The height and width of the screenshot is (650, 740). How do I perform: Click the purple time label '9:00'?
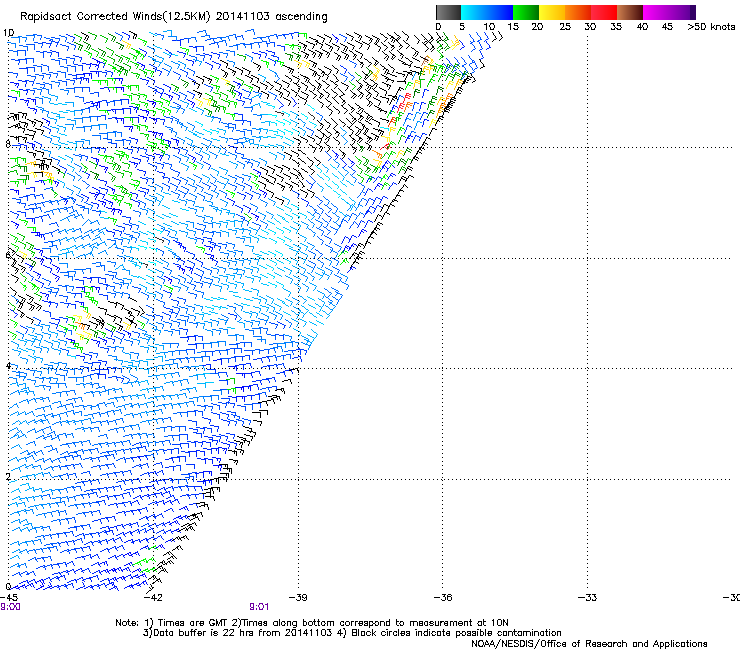point(10,607)
